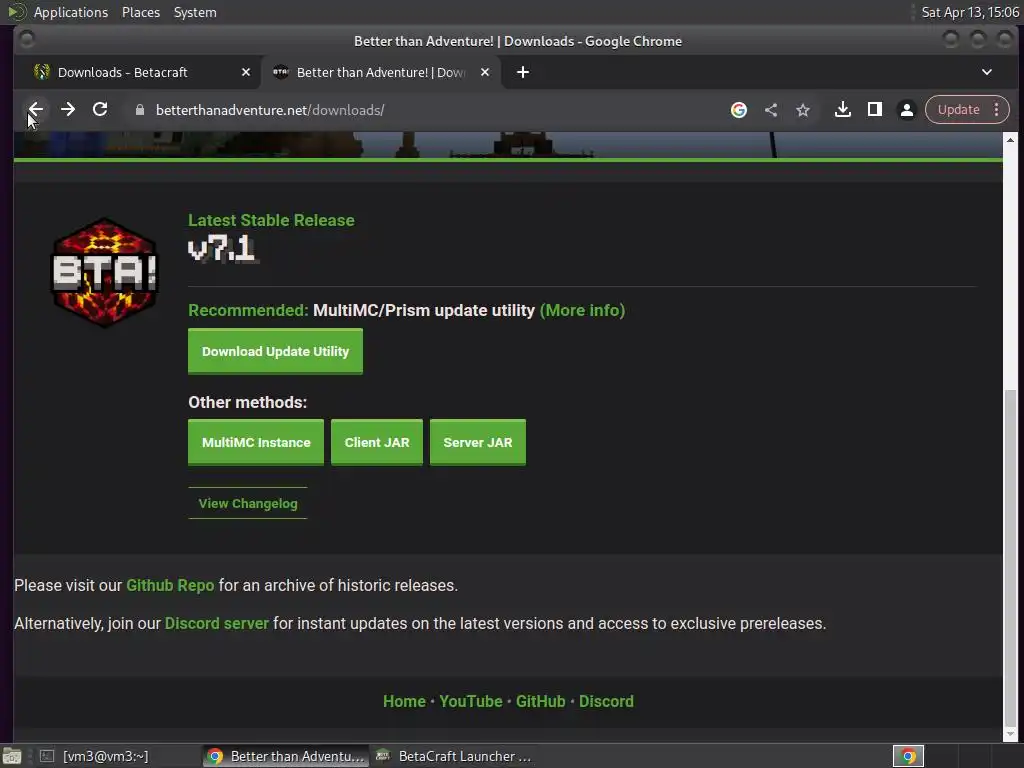Open the (More info) link
This screenshot has height=768, width=1024.
point(582,310)
